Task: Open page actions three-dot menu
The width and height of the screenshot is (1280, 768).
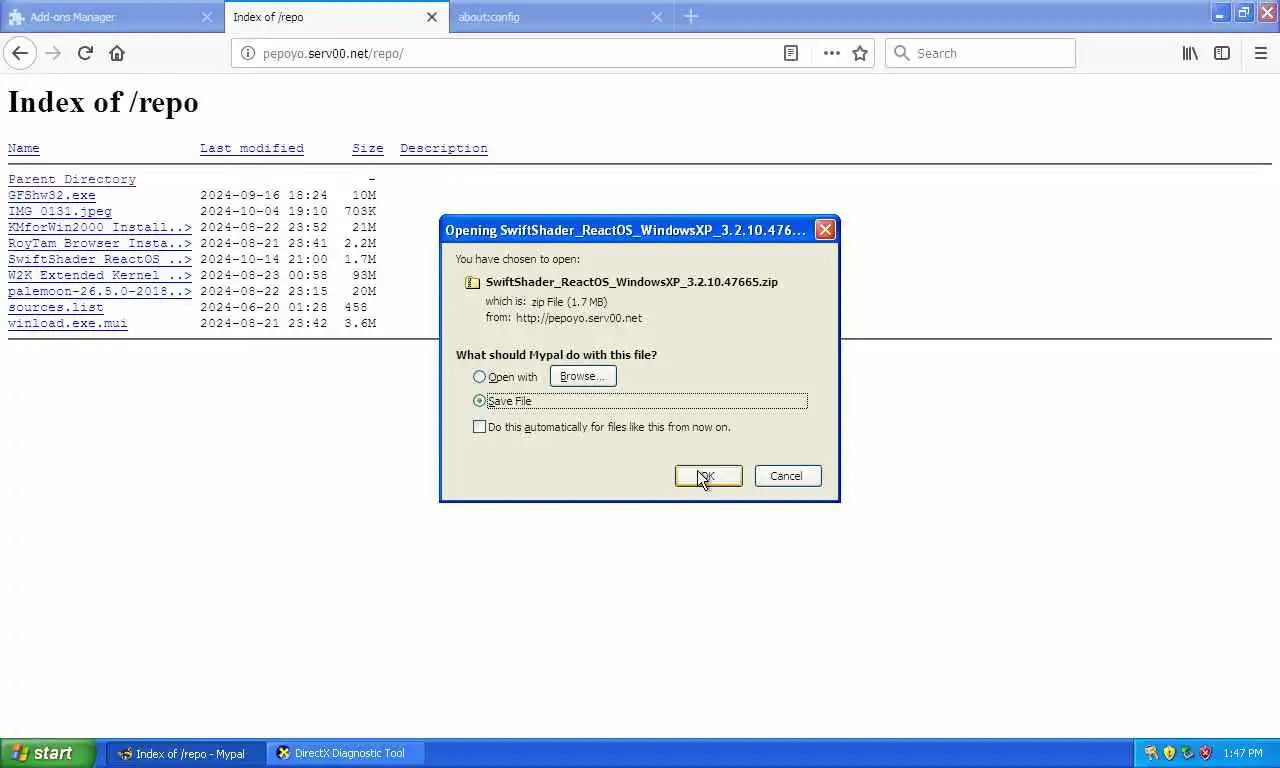Action: point(831,53)
